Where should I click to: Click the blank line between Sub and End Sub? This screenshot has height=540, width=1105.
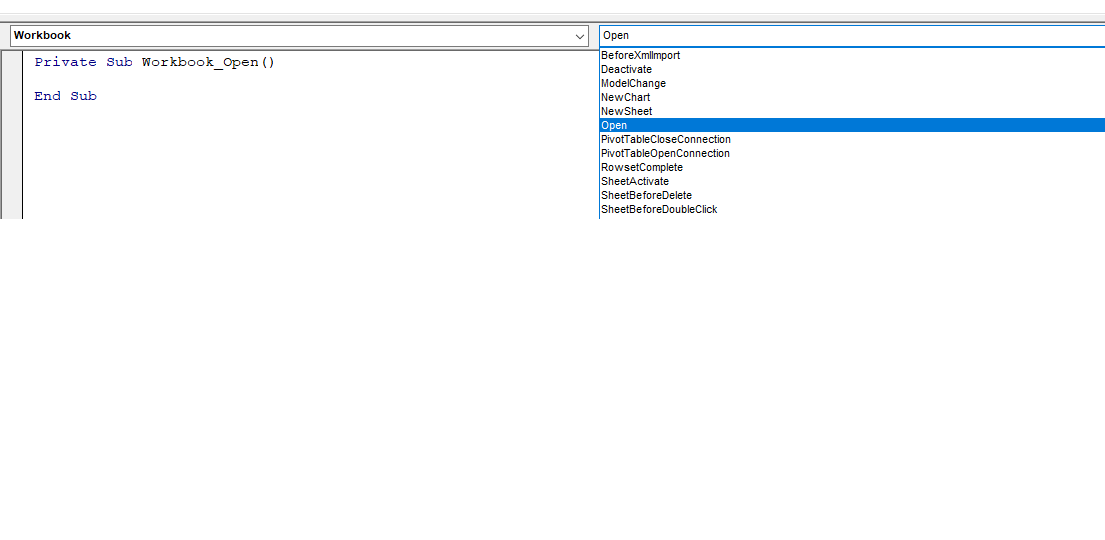[310, 79]
